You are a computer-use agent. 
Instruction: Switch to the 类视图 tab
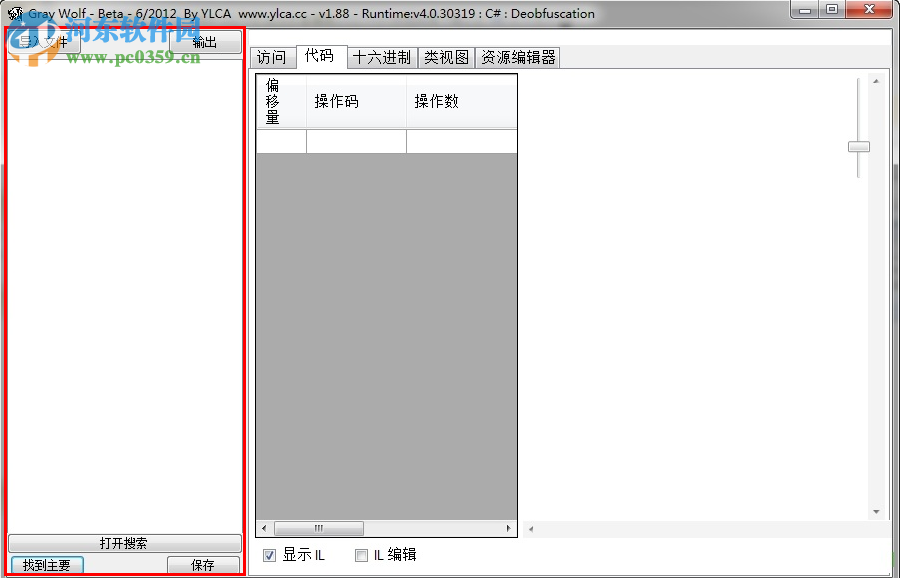point(447,57)
